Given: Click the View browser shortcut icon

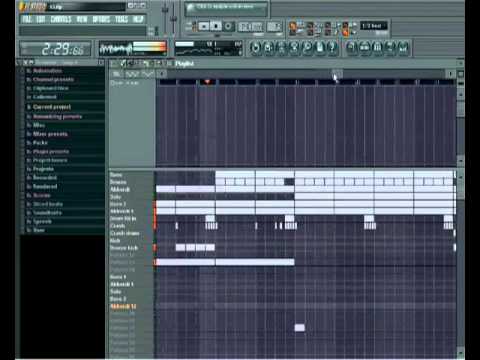Looking at the screenshot, I should click(390, 48).
